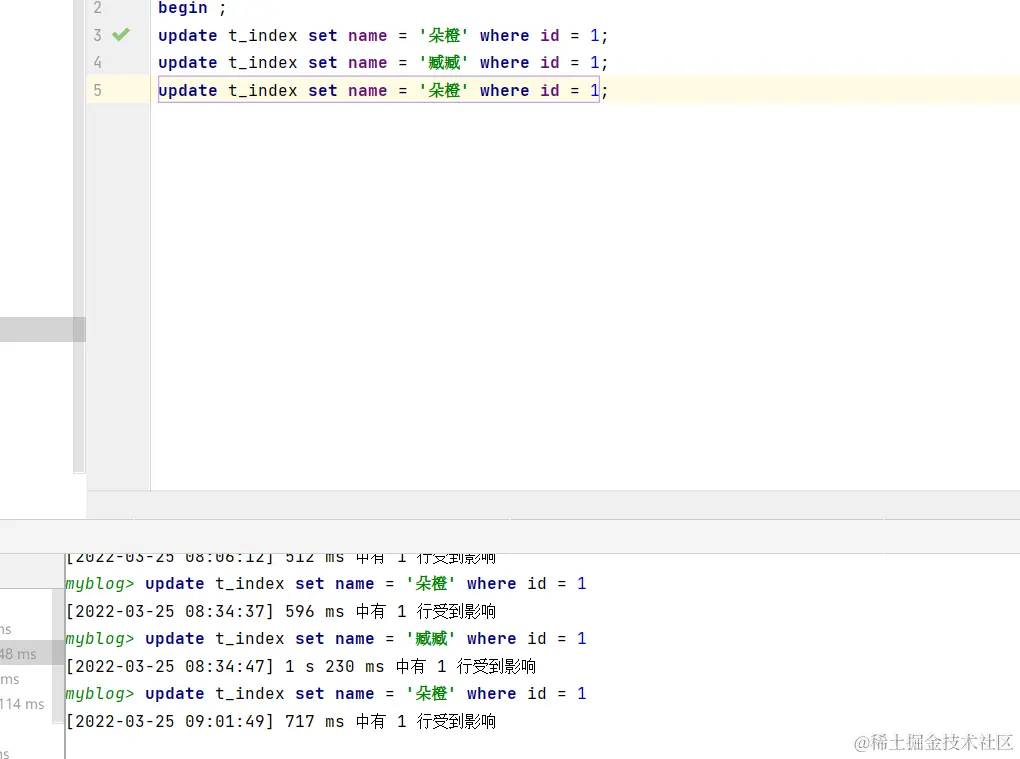Image resolution: width=1020 pixels, height=759 pixels.
Task: Click line number 3 in the gutter
Action: [98, 35]
